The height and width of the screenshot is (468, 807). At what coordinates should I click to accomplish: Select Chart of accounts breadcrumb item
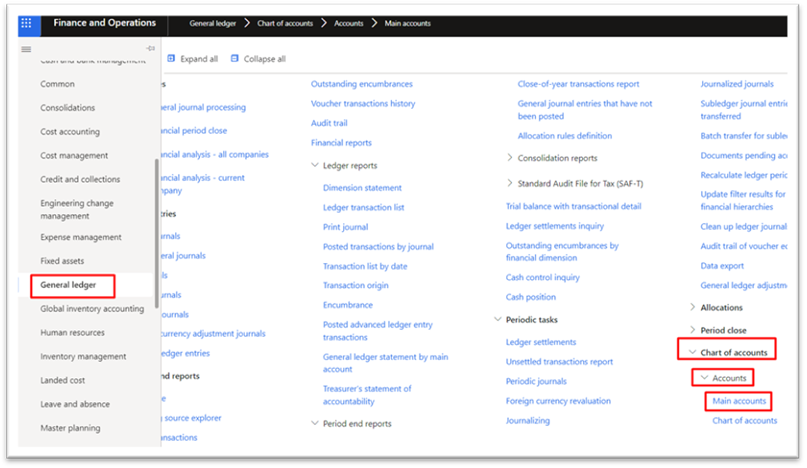[285, 23]
